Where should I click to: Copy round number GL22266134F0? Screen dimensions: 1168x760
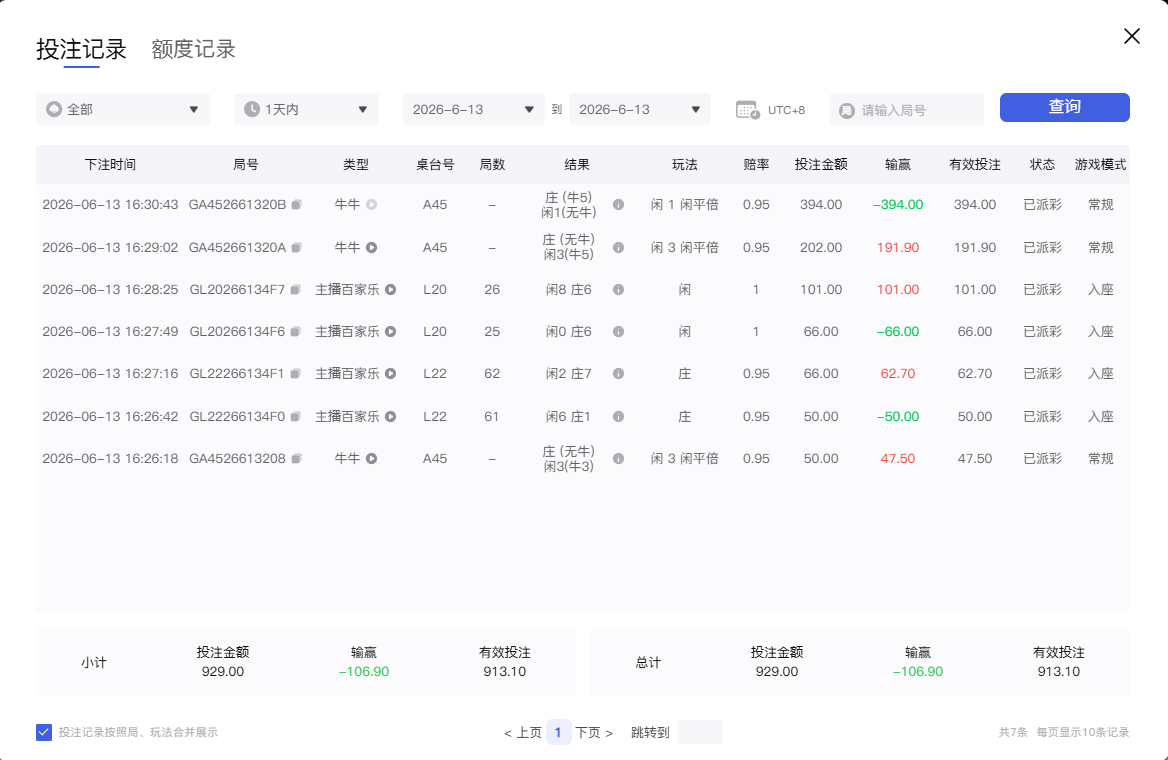tap(296, 417)
